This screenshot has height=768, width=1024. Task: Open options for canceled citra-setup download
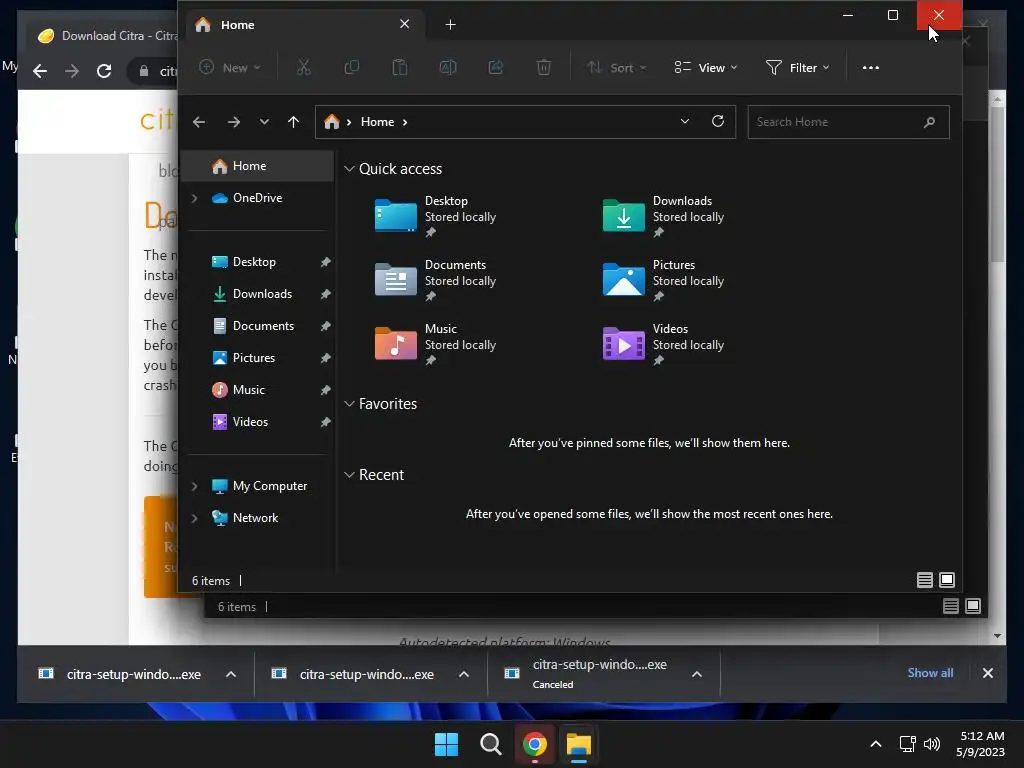pos(697,674)
